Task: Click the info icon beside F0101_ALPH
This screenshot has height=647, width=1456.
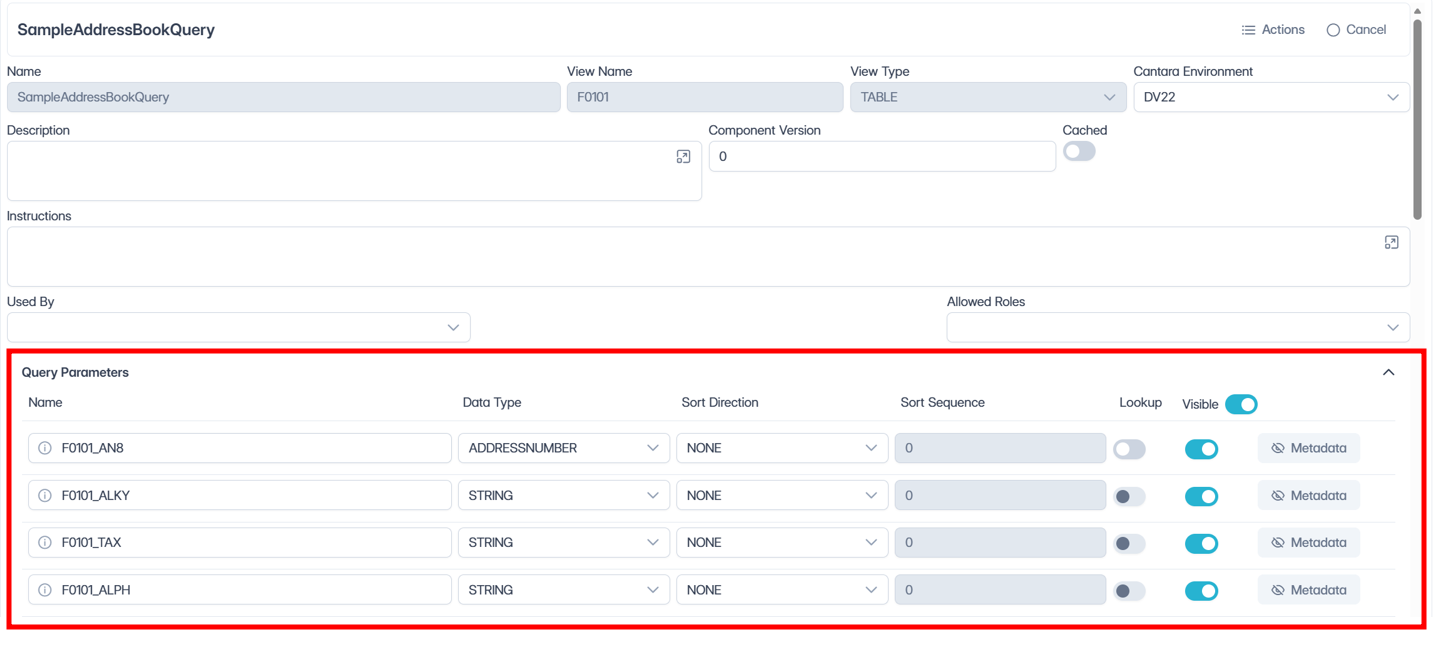Action: point(45,590)
